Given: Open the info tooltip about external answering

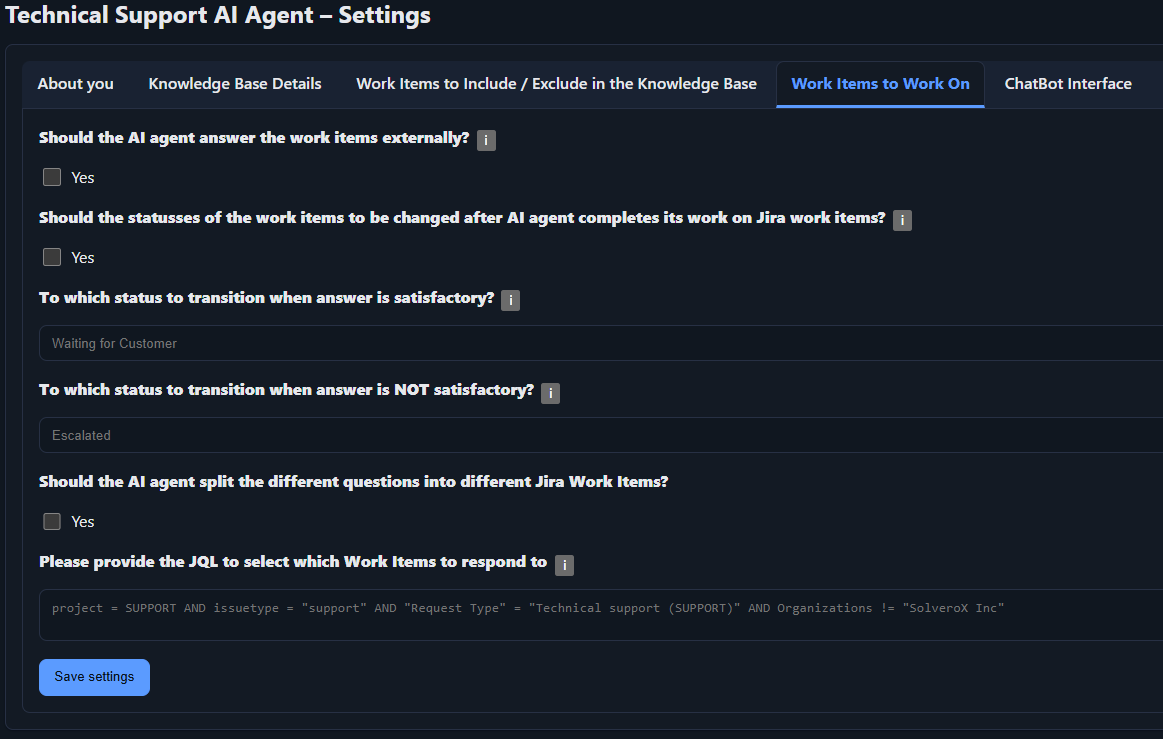Looking at the screenshot, I should pos(486,140).
